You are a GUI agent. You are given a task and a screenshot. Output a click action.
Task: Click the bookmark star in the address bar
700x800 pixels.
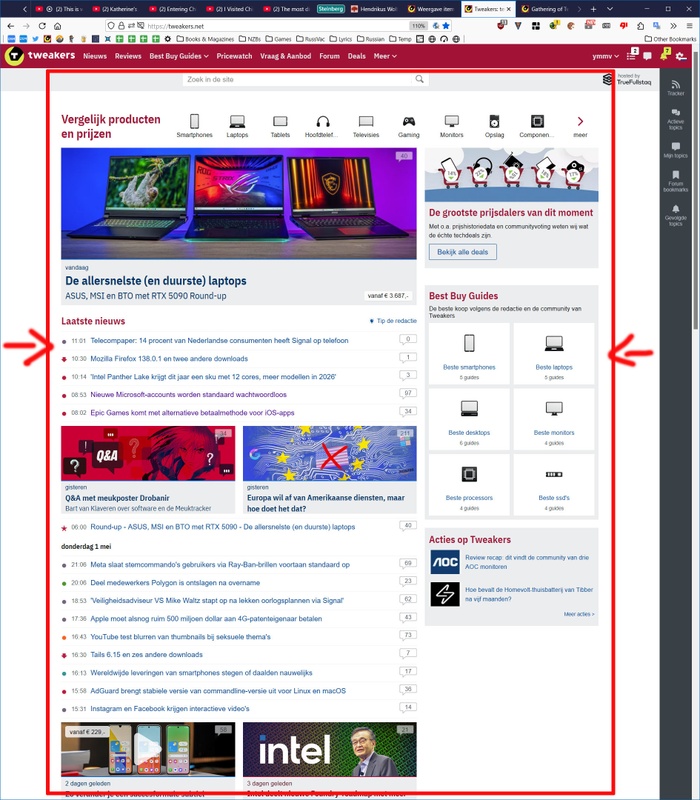point(446,26)
